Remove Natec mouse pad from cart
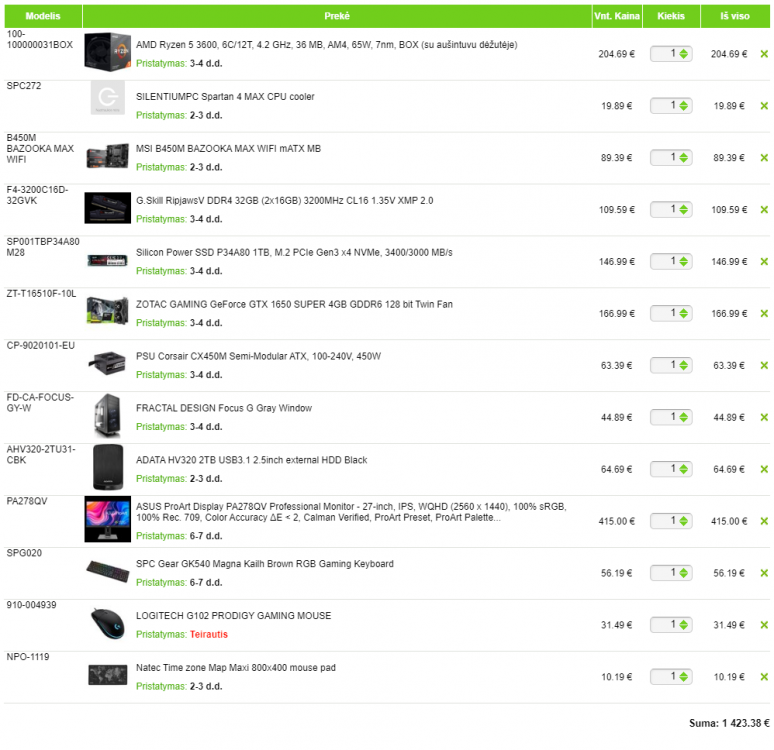This screenshot has height=750, width=774. click(764, 677)
